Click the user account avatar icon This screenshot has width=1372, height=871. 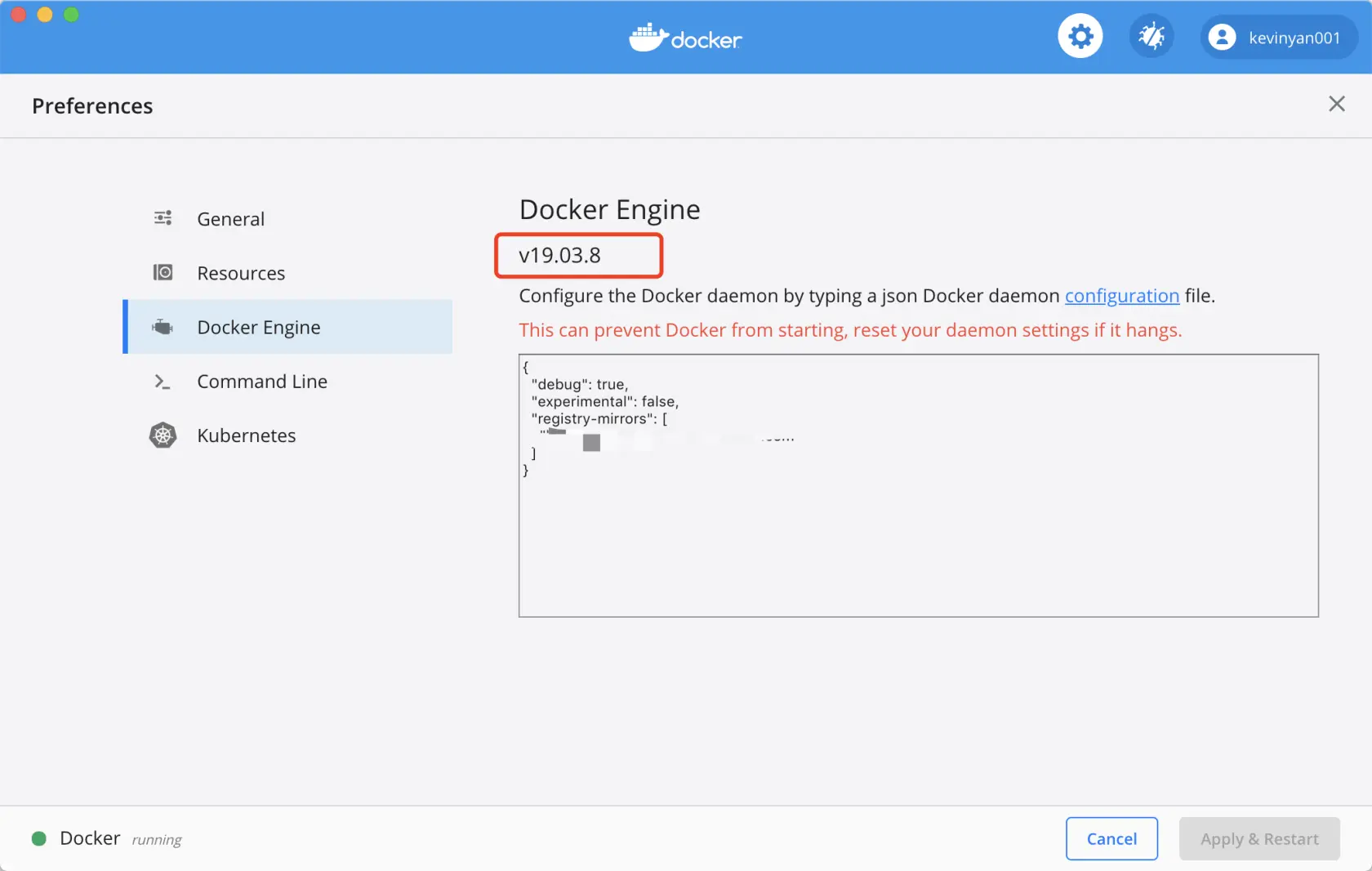pyautogui.click(x=1222, y=38)
